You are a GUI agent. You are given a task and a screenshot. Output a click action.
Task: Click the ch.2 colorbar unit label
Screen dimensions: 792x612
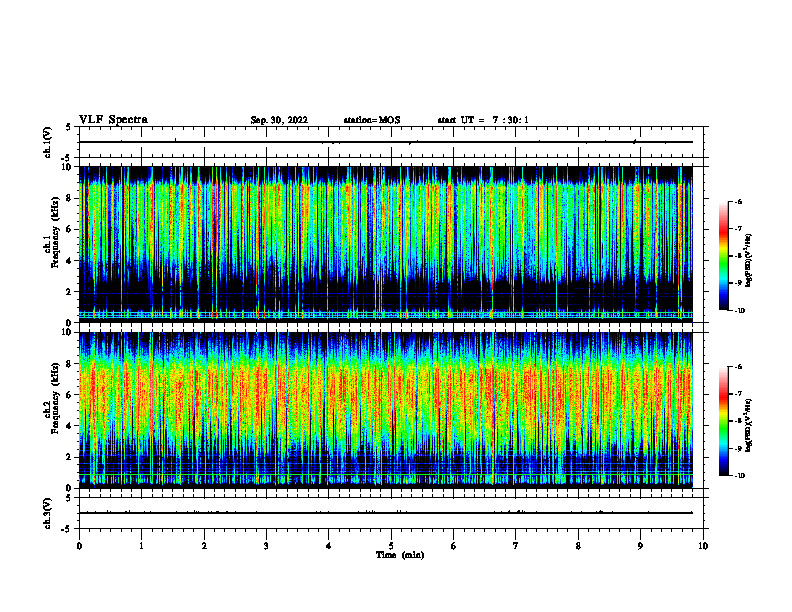[749, 425]
